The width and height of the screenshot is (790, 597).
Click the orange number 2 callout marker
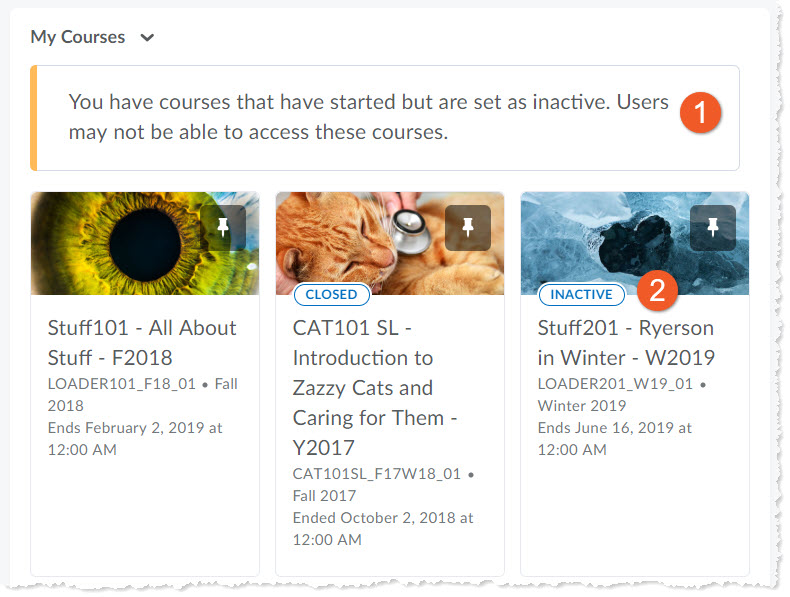657,291
